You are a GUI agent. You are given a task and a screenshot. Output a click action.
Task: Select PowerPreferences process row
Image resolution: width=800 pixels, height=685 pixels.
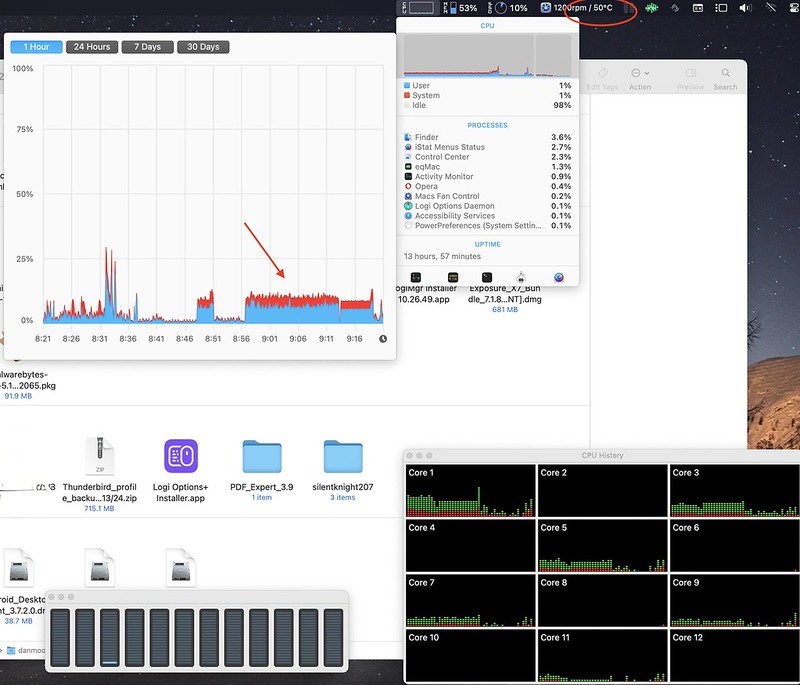pyautogui.click(x=487, y=225)
